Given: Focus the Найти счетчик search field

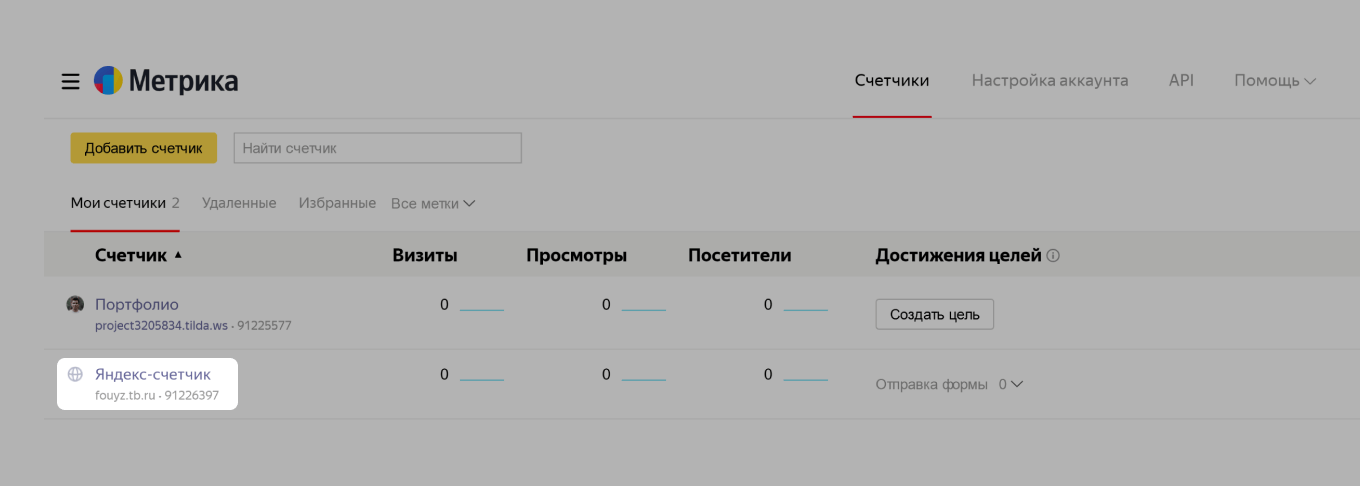Looking at the screenshot, I should point(377,148).
